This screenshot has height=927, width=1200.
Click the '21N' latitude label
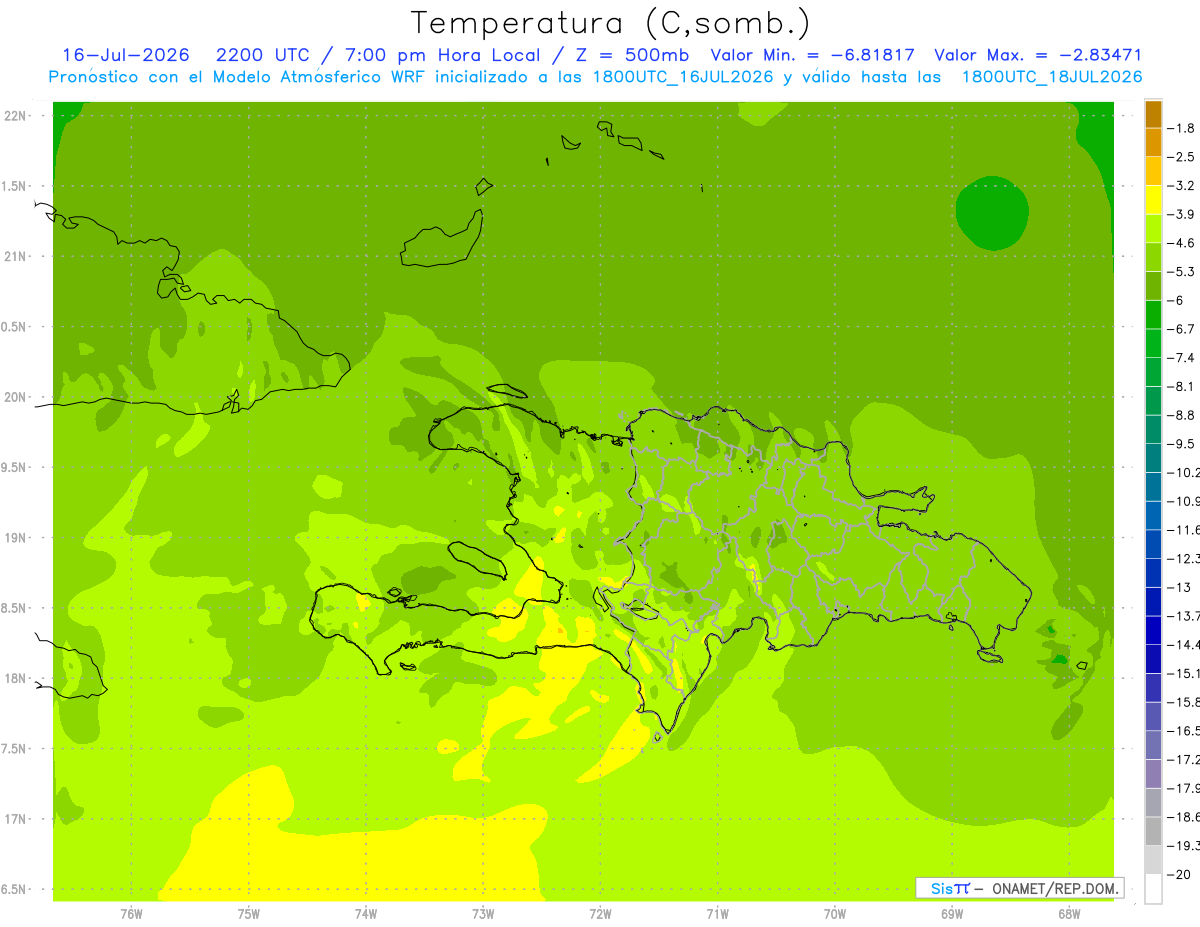(x=16, y=257)
